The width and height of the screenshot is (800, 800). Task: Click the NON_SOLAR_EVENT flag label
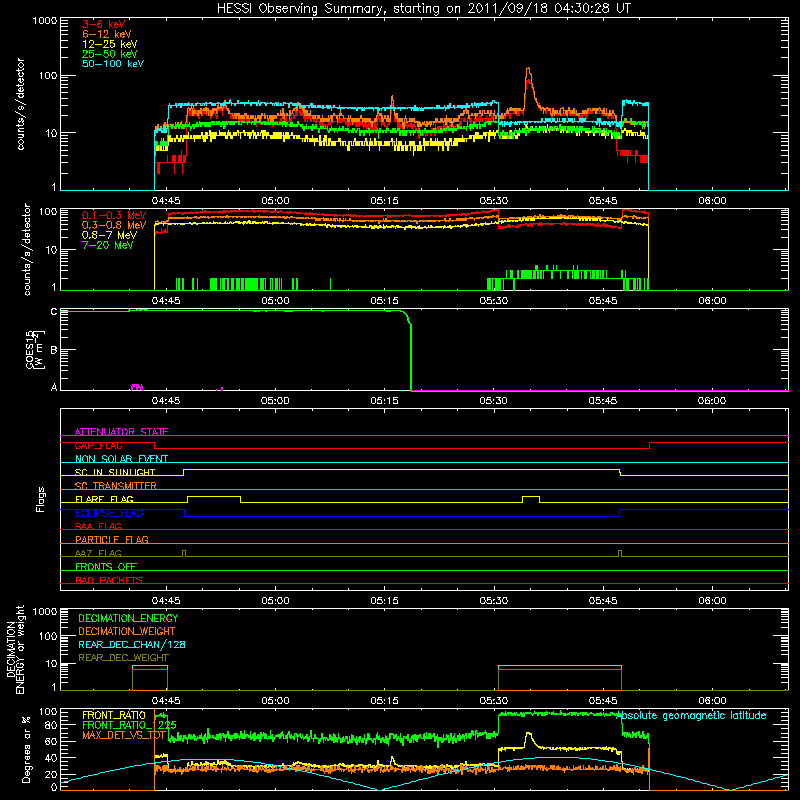(121, 459)
